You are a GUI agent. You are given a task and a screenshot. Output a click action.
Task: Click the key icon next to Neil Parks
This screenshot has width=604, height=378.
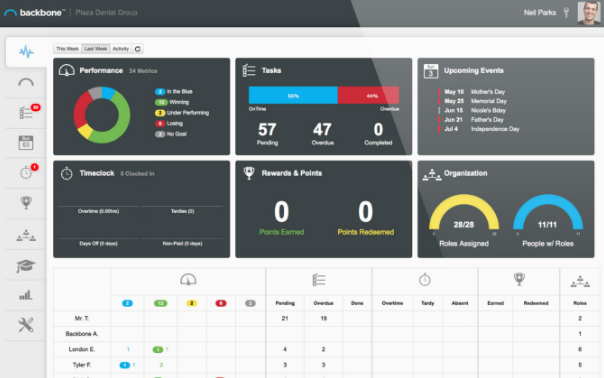(x=566, y=12)
